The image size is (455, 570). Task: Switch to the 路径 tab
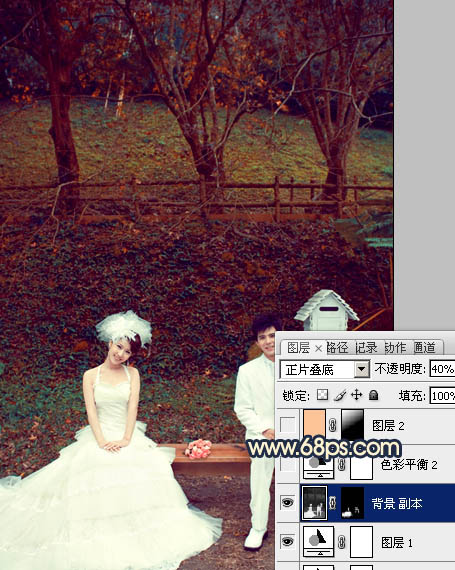click(338, 348)
